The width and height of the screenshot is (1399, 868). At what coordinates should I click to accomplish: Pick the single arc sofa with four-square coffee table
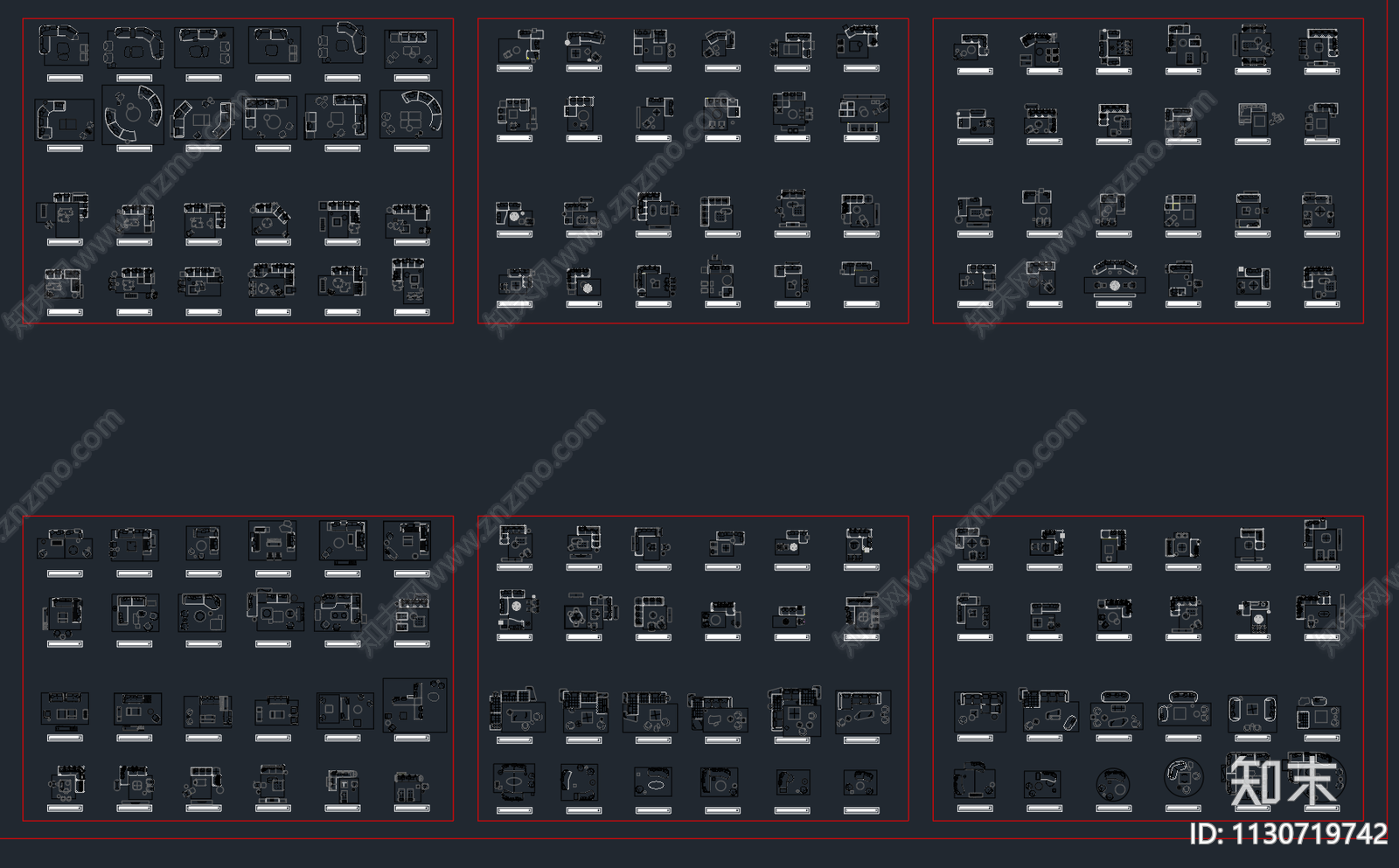pos(412,115)
